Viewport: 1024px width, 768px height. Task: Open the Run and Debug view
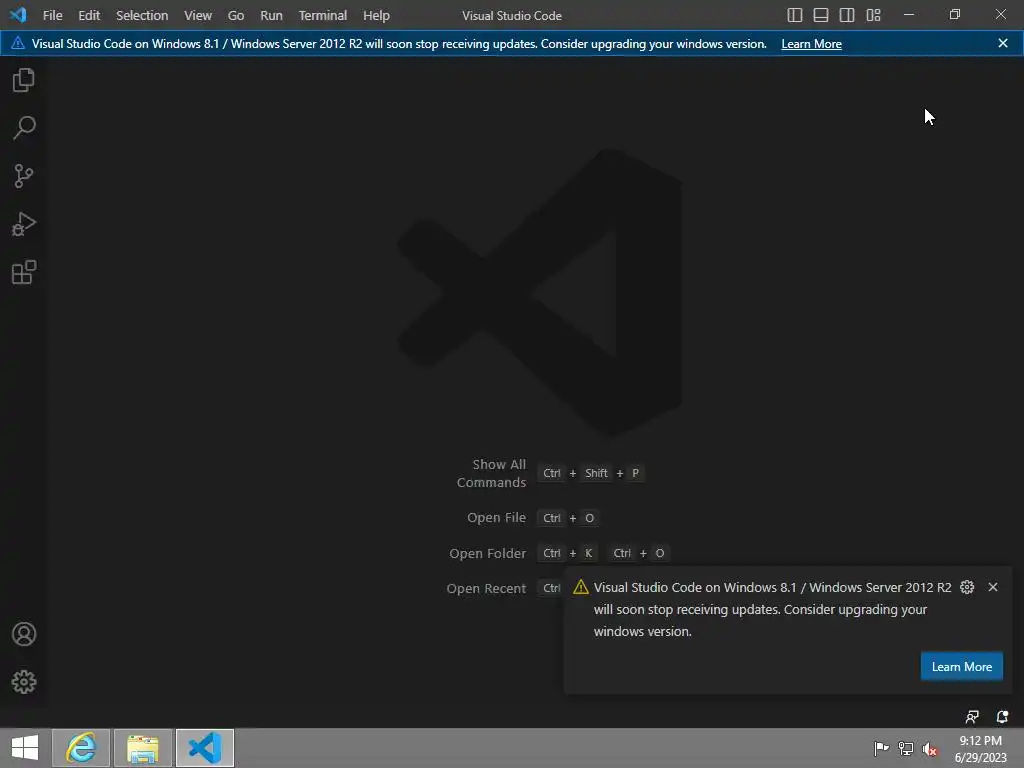tap(24, 224)
